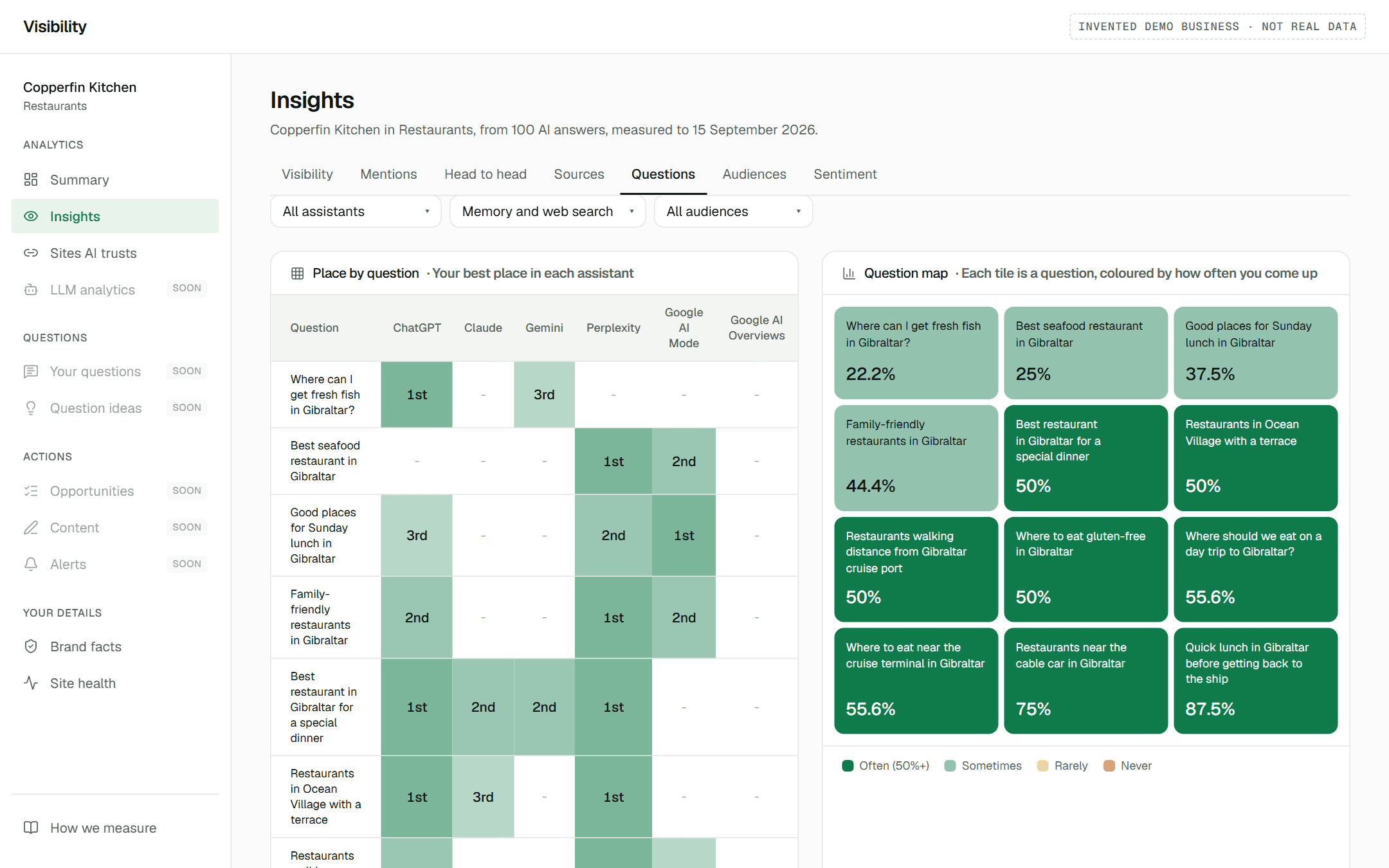Click the Sunday lunch tile showing 37.5%

pyautogui.click(x=1255, y=352)
